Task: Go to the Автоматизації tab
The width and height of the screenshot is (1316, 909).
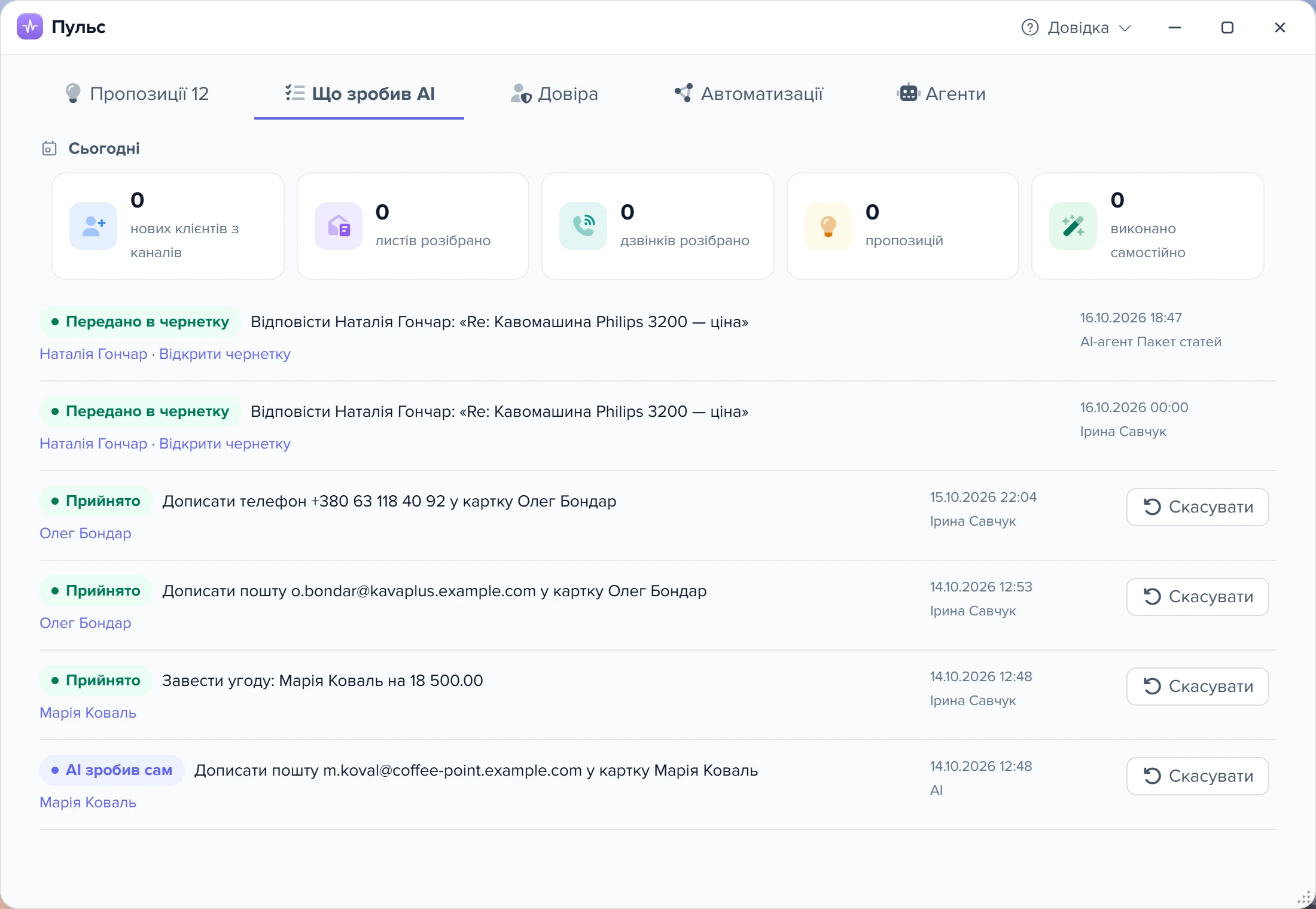Action: (x=748, y=93)
